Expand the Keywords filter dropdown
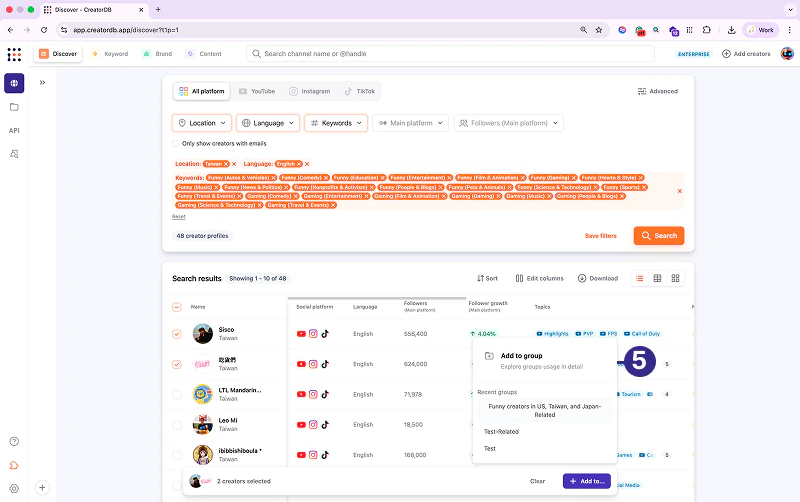 (x=336, y=123)
